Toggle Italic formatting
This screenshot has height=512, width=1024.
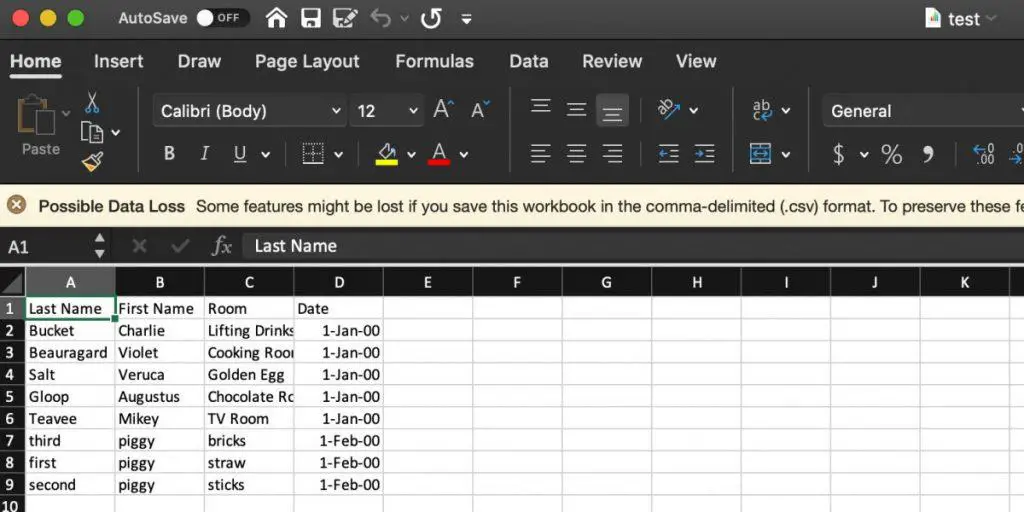point(204,153)
